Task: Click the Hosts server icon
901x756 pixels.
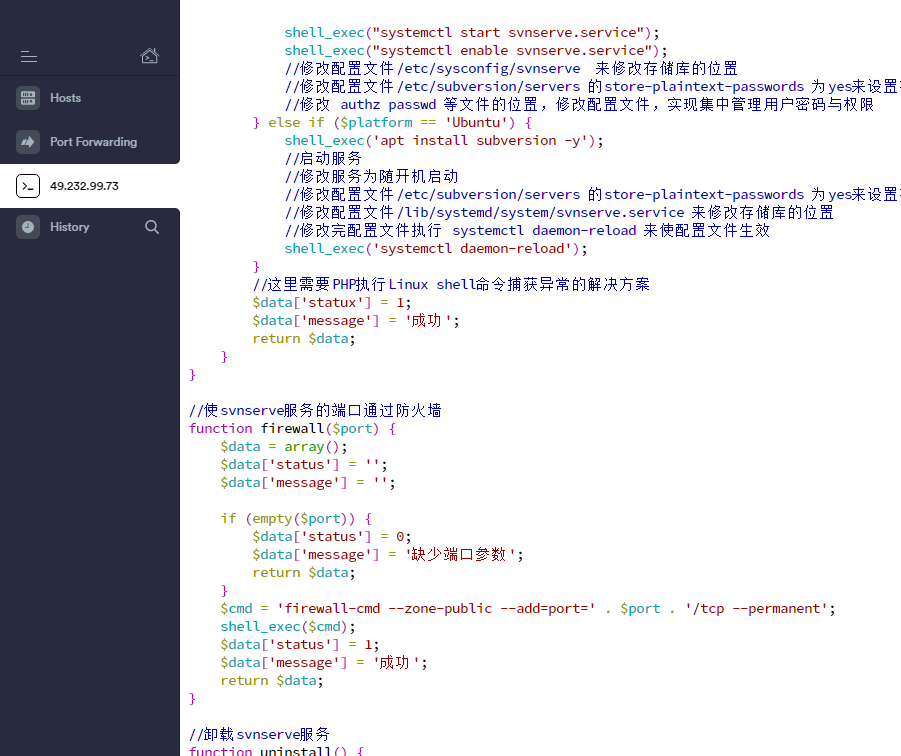Action: (28, 98)
